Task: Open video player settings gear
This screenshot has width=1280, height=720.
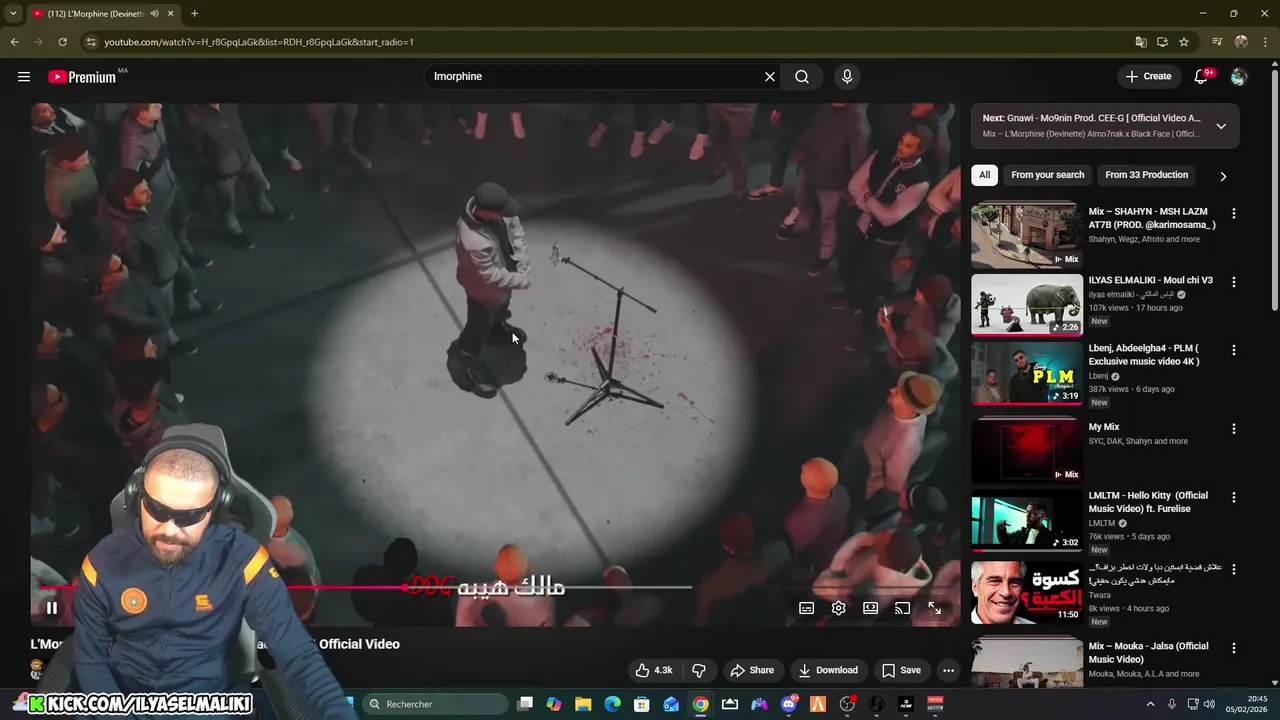Action: (x=839, y=608)
